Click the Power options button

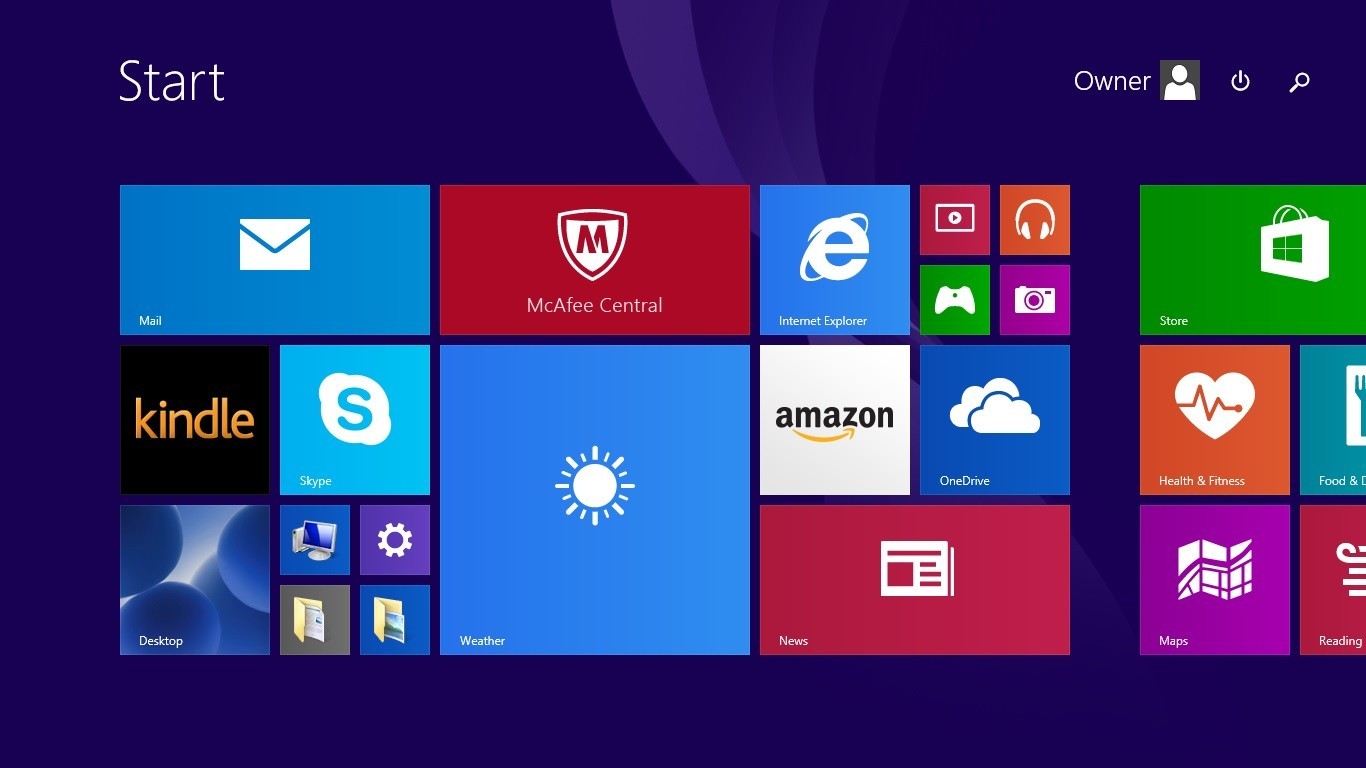(1240, 81)
